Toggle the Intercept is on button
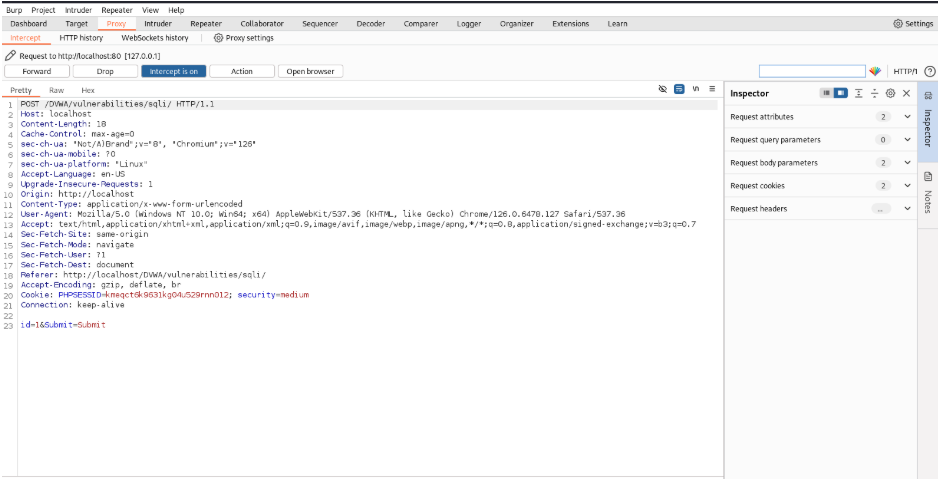This screenshot has height=481, width=946. click(x=174, y=71)
